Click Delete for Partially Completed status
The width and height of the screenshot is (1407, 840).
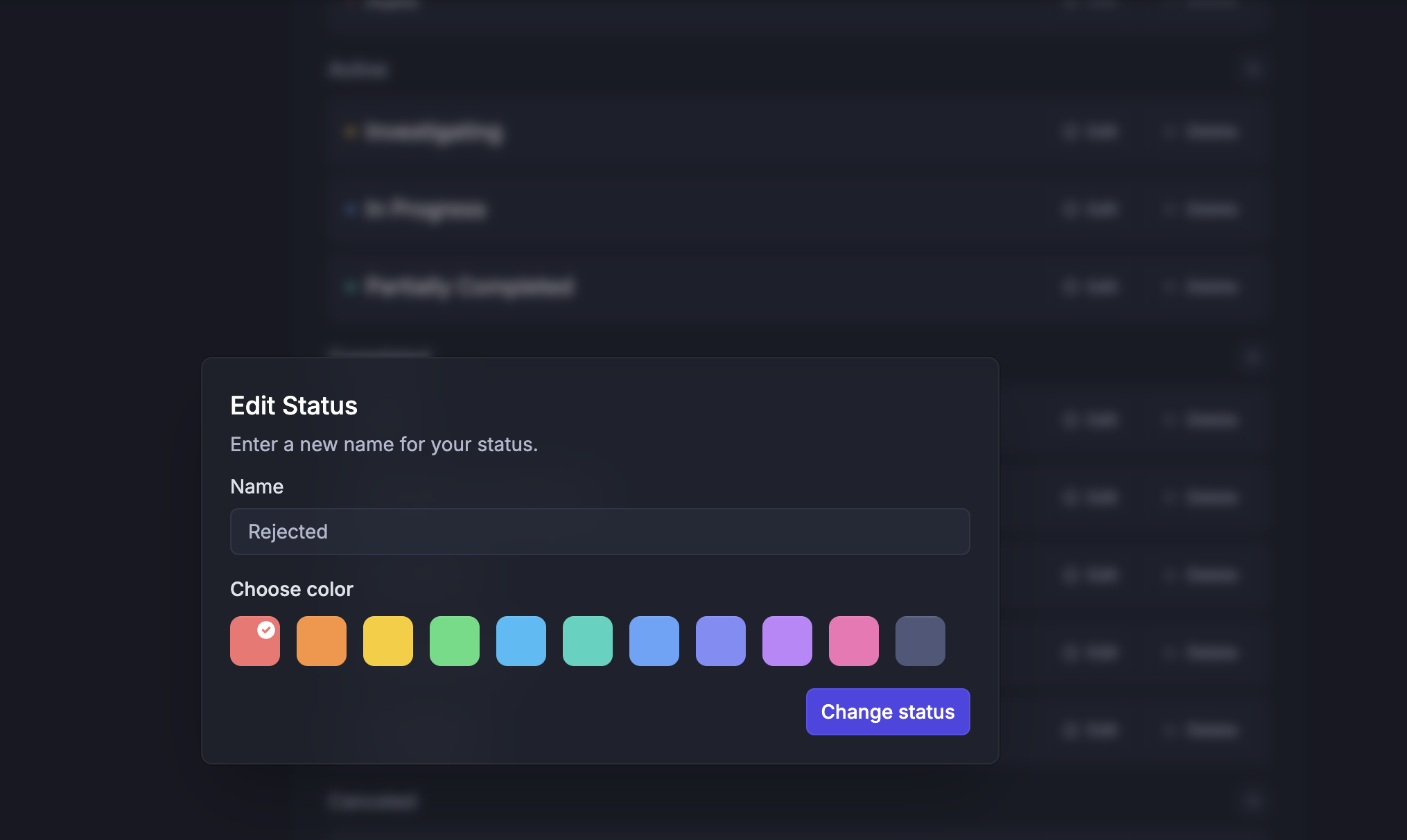tap(1203, 287)
